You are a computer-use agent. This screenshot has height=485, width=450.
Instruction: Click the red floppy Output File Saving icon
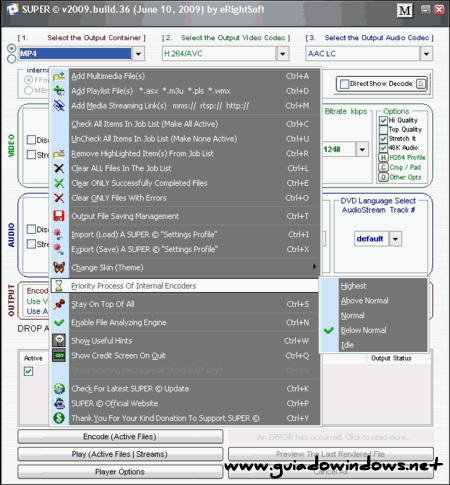click(x=59, y=216)
